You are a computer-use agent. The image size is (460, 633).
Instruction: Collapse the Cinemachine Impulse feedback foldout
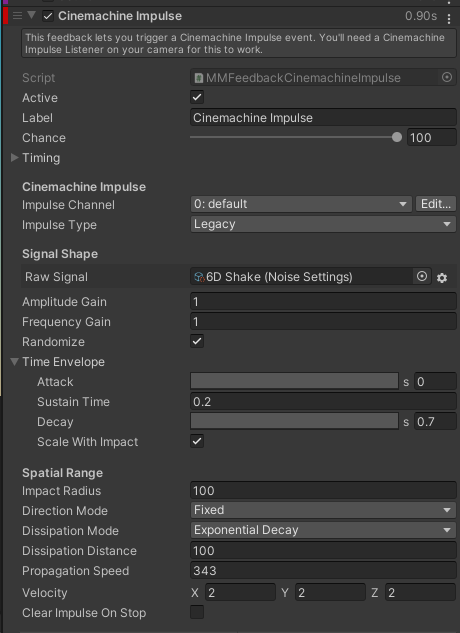(31, 16)
